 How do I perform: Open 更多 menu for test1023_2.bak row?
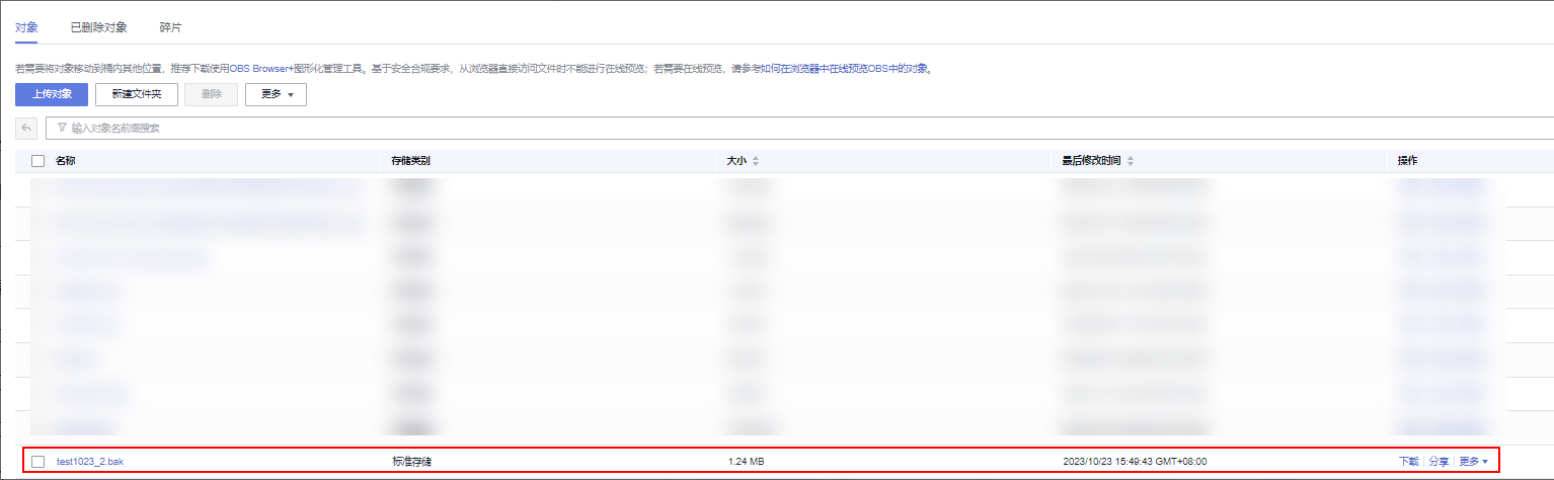point(1473,461)
